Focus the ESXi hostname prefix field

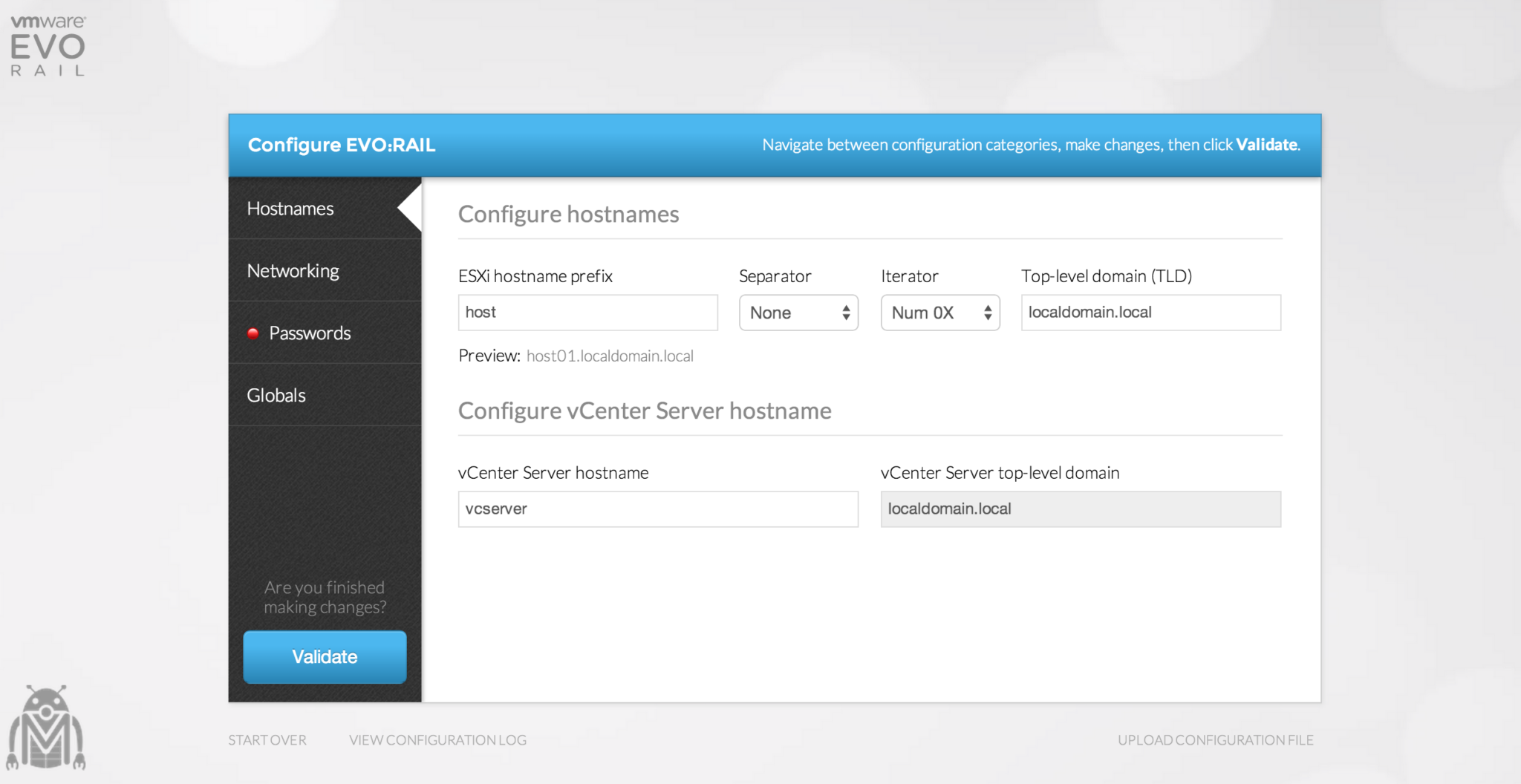[x=587, y=313]
